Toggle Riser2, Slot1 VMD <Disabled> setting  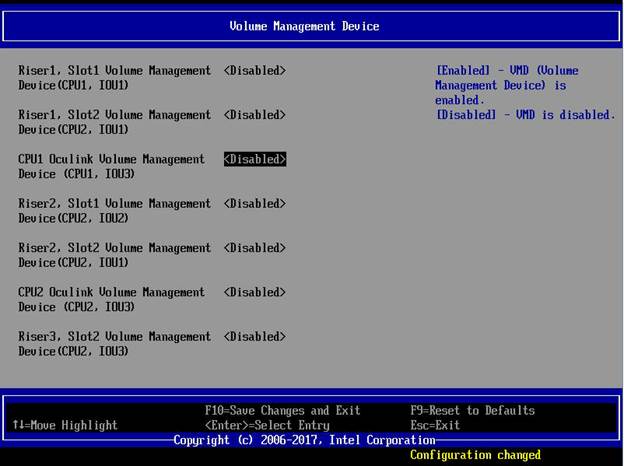tap(255, 204)
